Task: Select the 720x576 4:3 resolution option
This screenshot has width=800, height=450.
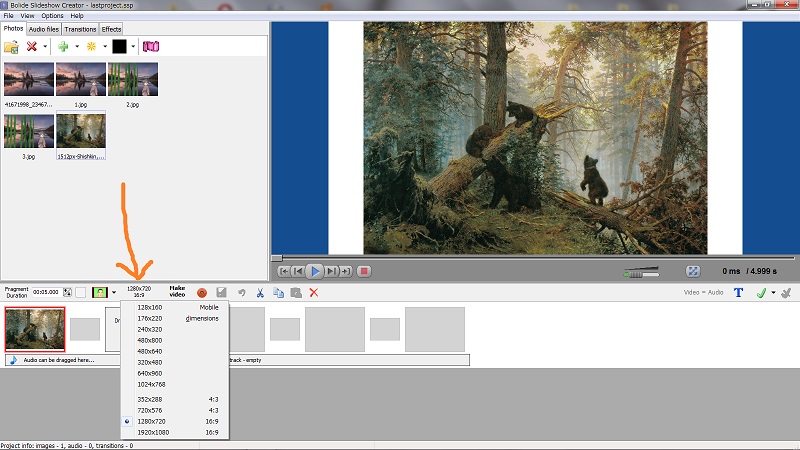Action: coord(175,411)
